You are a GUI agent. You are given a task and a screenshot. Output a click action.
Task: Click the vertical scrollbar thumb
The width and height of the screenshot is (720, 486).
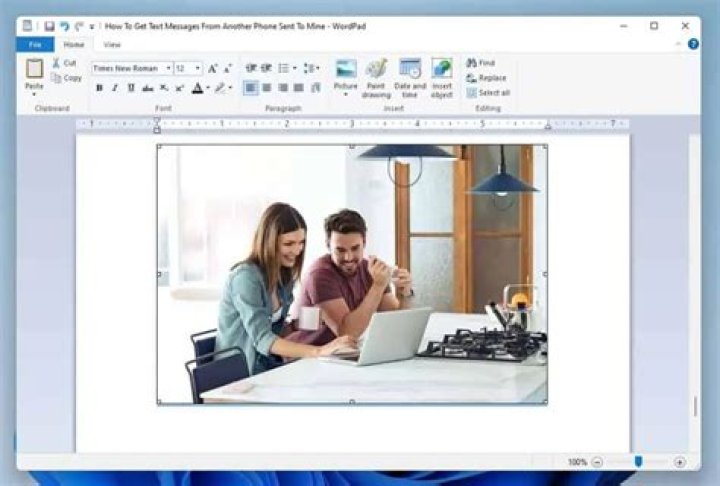pyautogui.click(x=695, y=406)
